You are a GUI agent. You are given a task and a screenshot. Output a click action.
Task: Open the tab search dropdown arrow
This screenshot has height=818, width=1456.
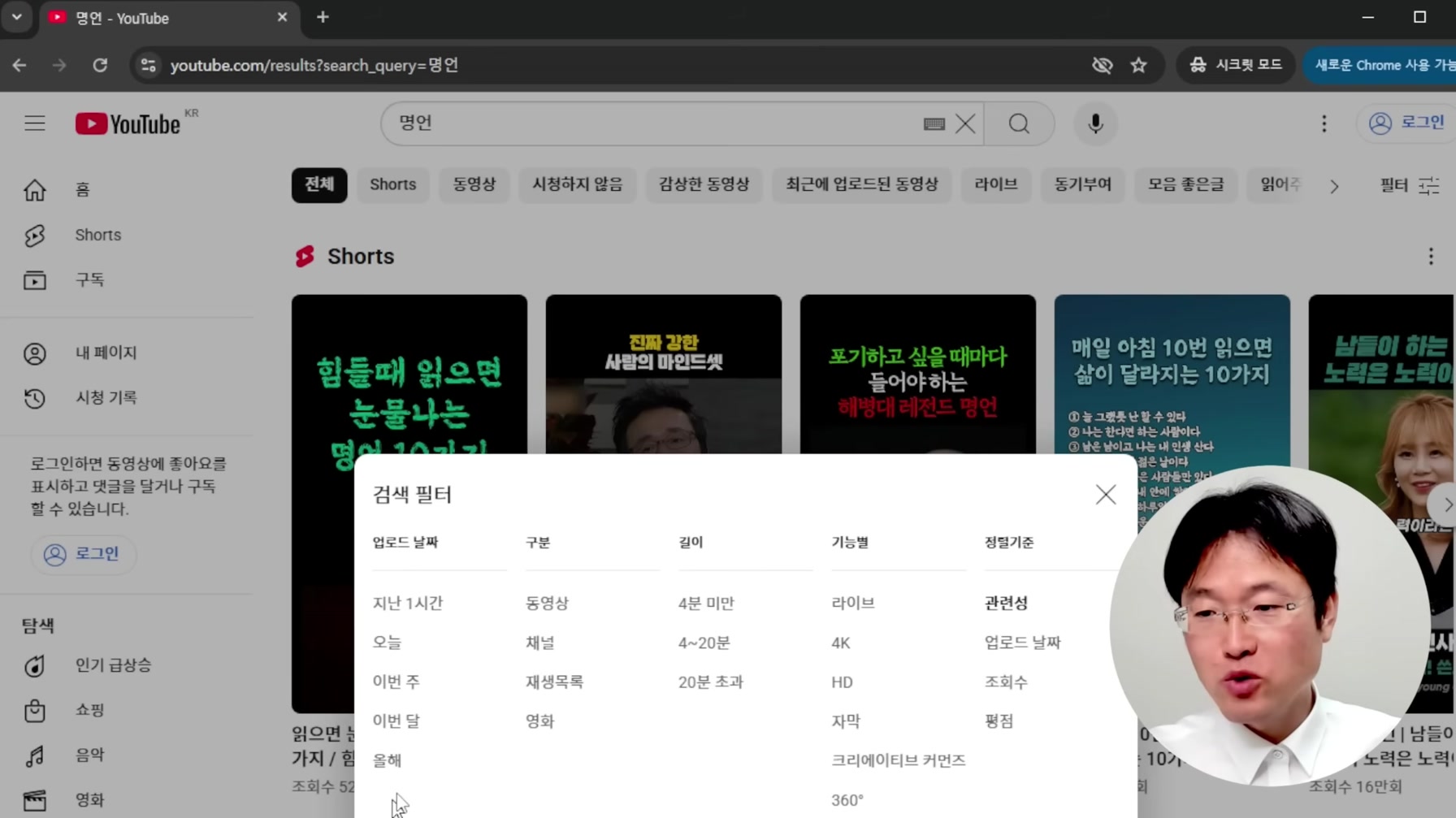(x=16, y=17)
